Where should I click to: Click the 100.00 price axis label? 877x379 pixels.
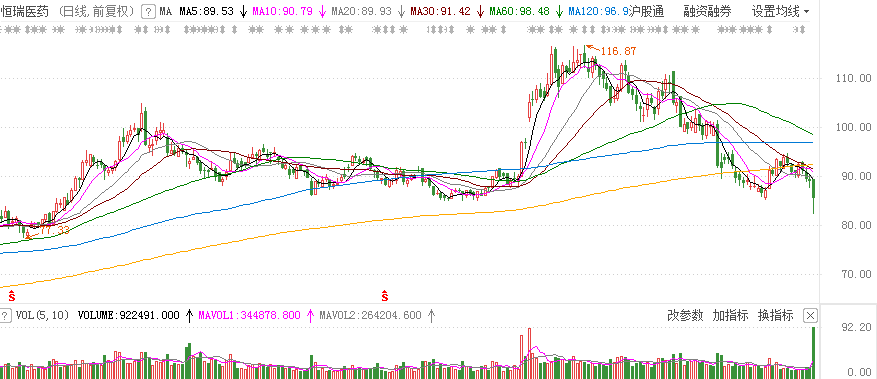(x=855, y=127)
